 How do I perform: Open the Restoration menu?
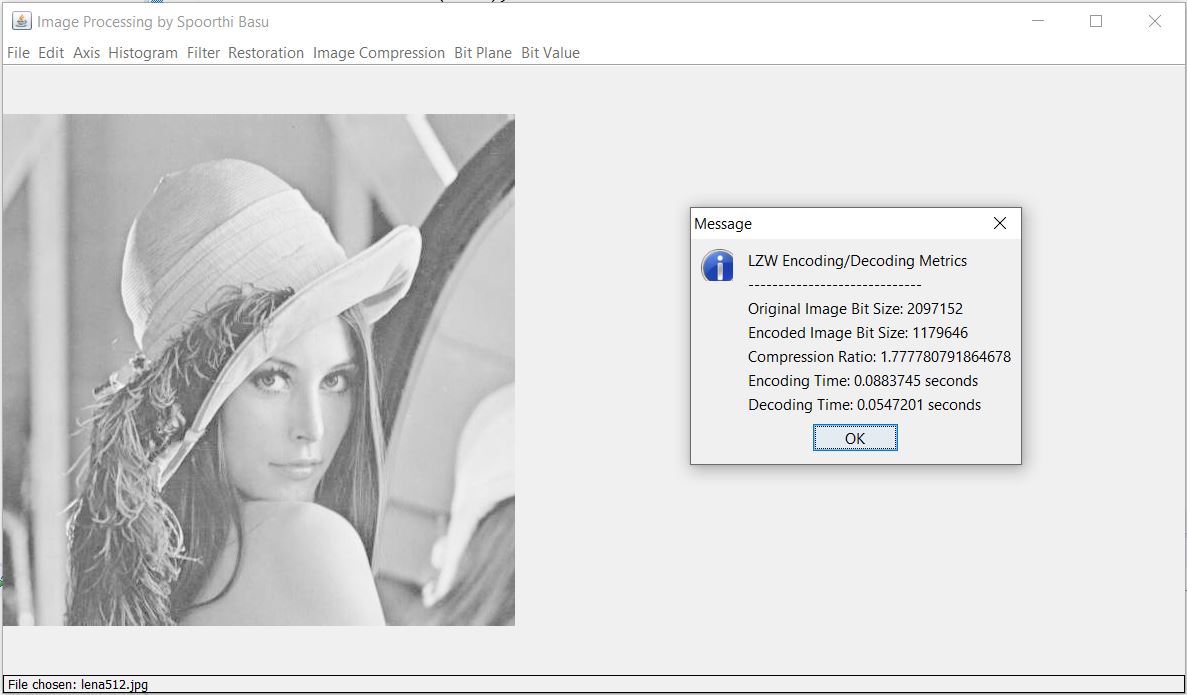pyautogui.click(x=266, y=53)
